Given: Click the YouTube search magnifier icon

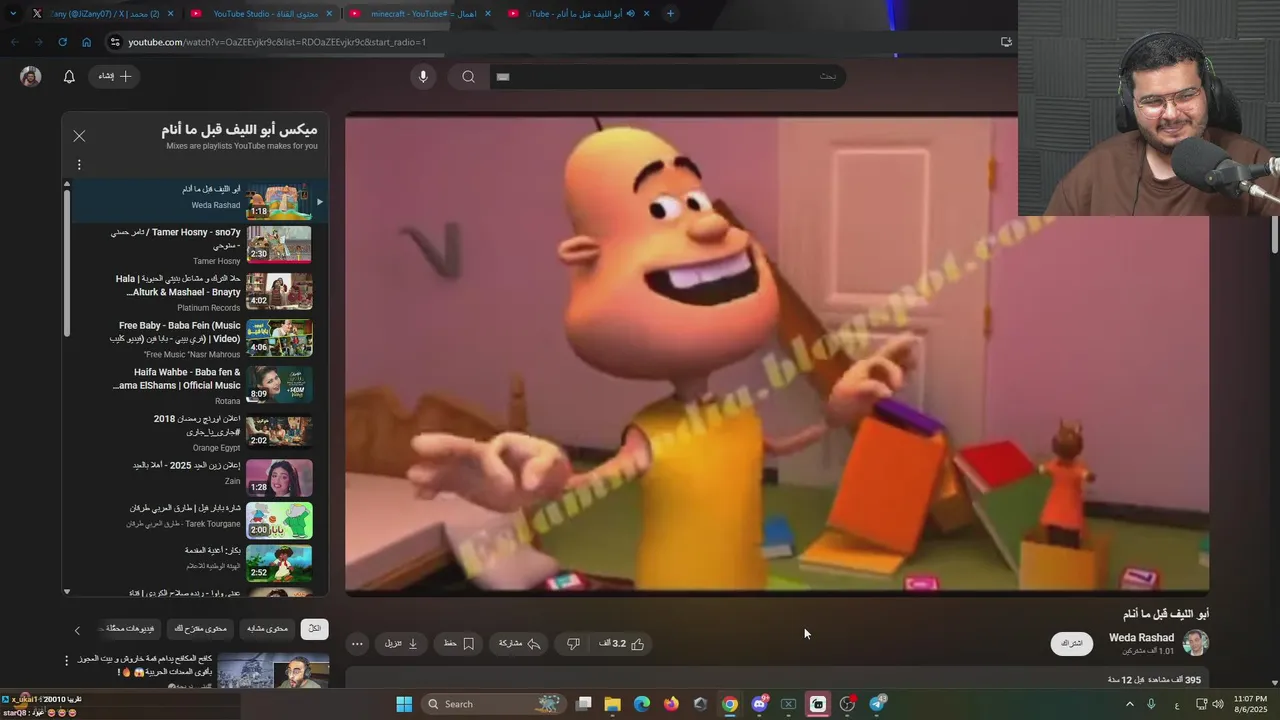Looking at the screenshot, I should pyautogui.click(x=468, y=77).
